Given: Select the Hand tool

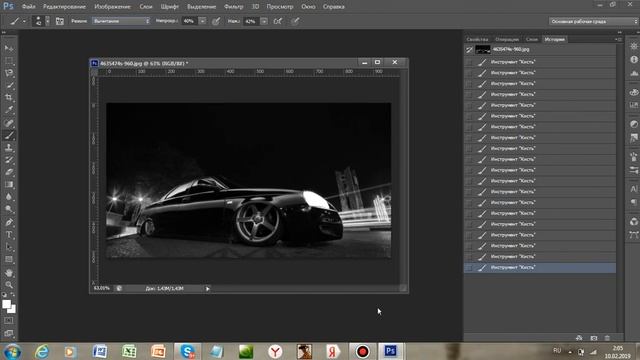Looking at the screenshot, I should point(9,273).
